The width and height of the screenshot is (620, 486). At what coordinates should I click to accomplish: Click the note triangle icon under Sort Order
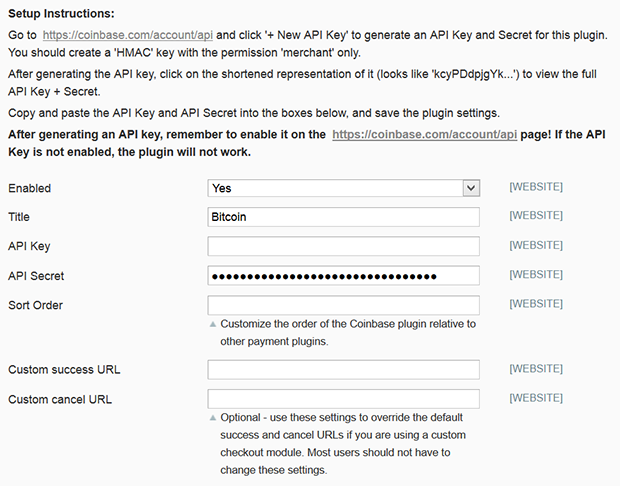pos(213,324)
